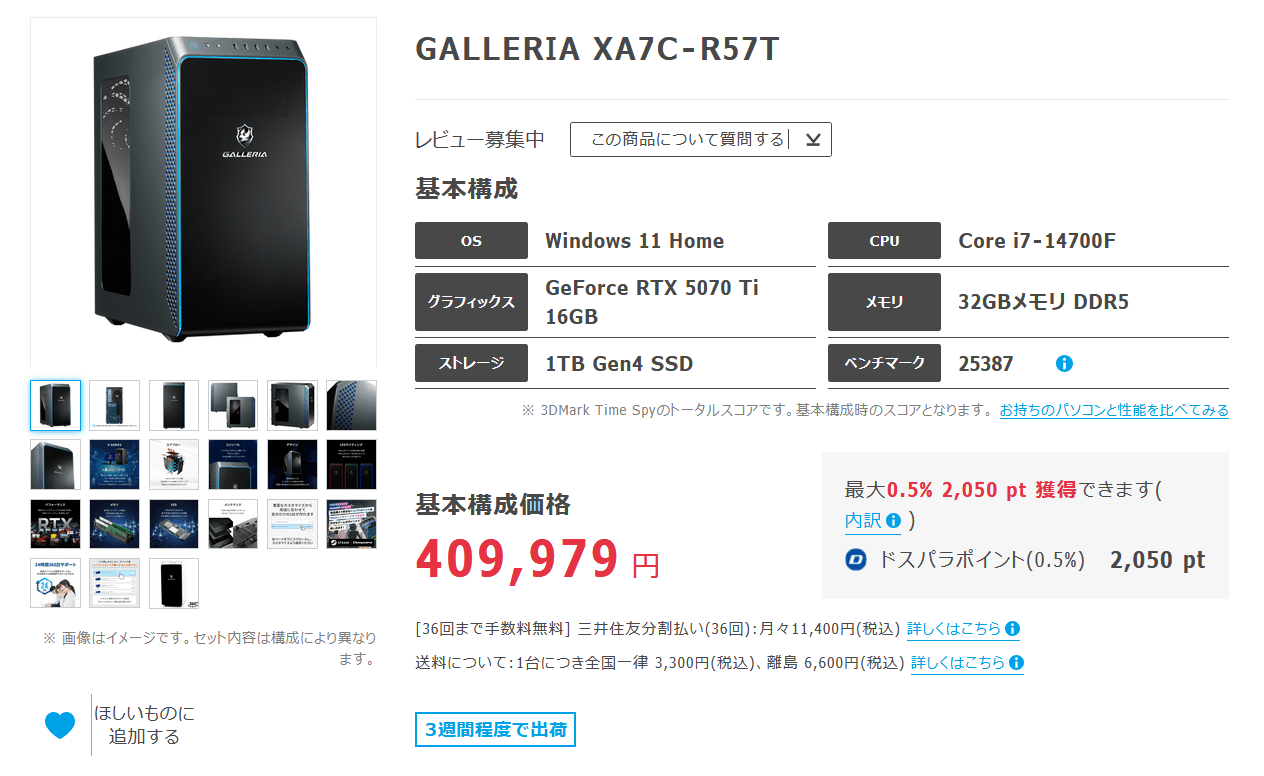The width and height of the screenshot is (1264, 776).
Task: Select the RTX performance thumbnail
Action: click(x=56, y=524)
